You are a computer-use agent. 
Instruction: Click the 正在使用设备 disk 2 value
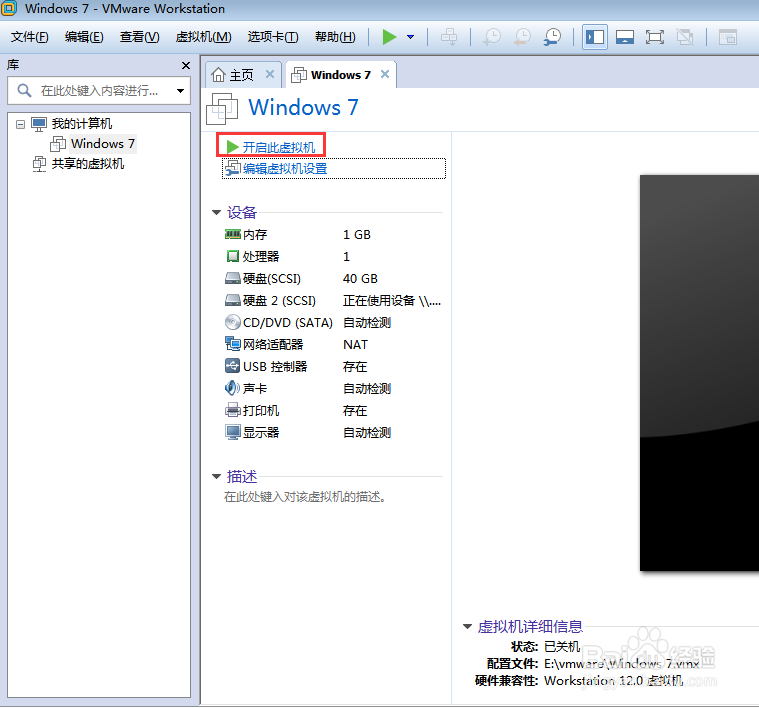pos(392,301)
